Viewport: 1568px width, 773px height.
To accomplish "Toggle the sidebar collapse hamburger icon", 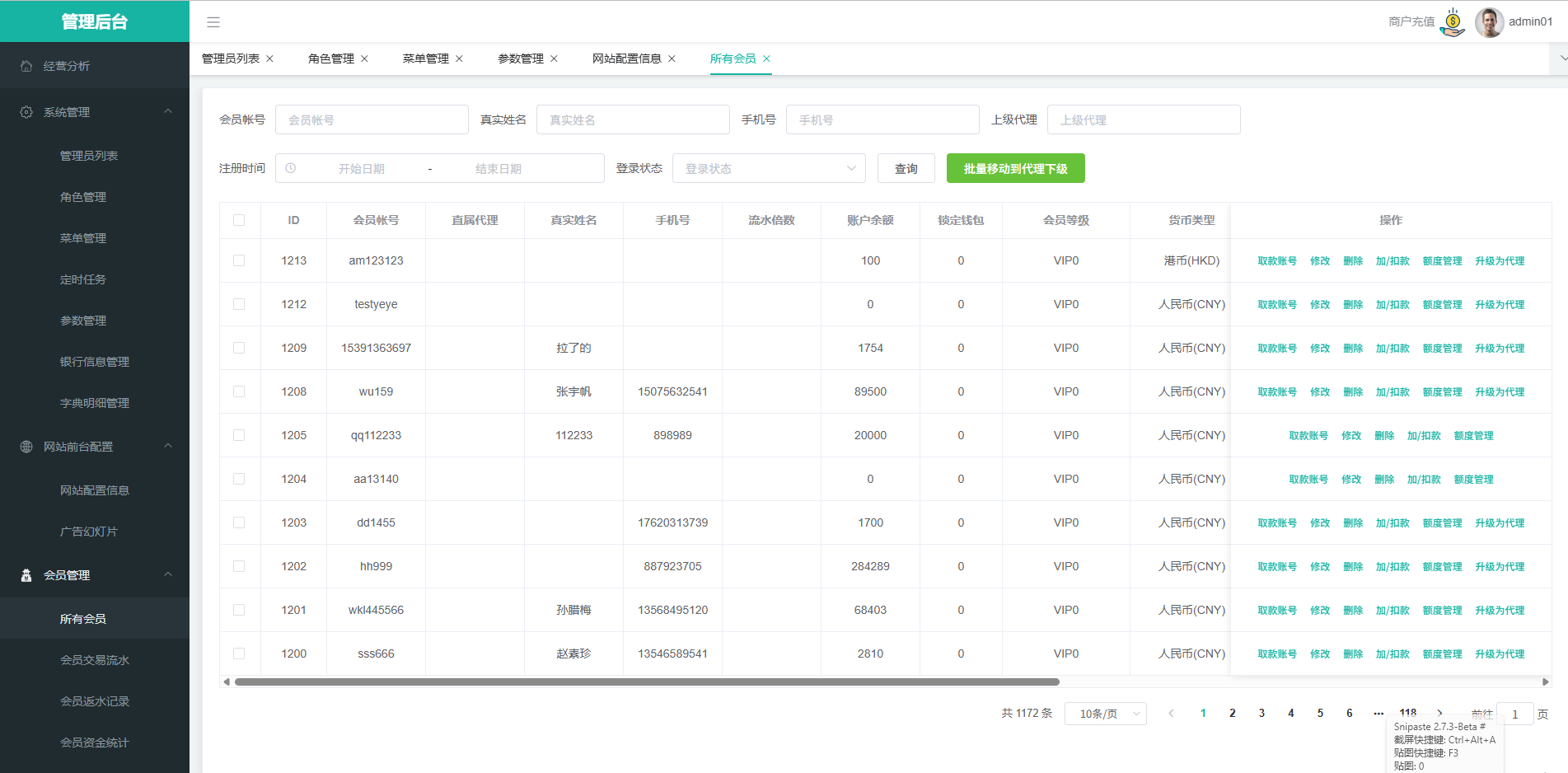I will coord(213,22).
